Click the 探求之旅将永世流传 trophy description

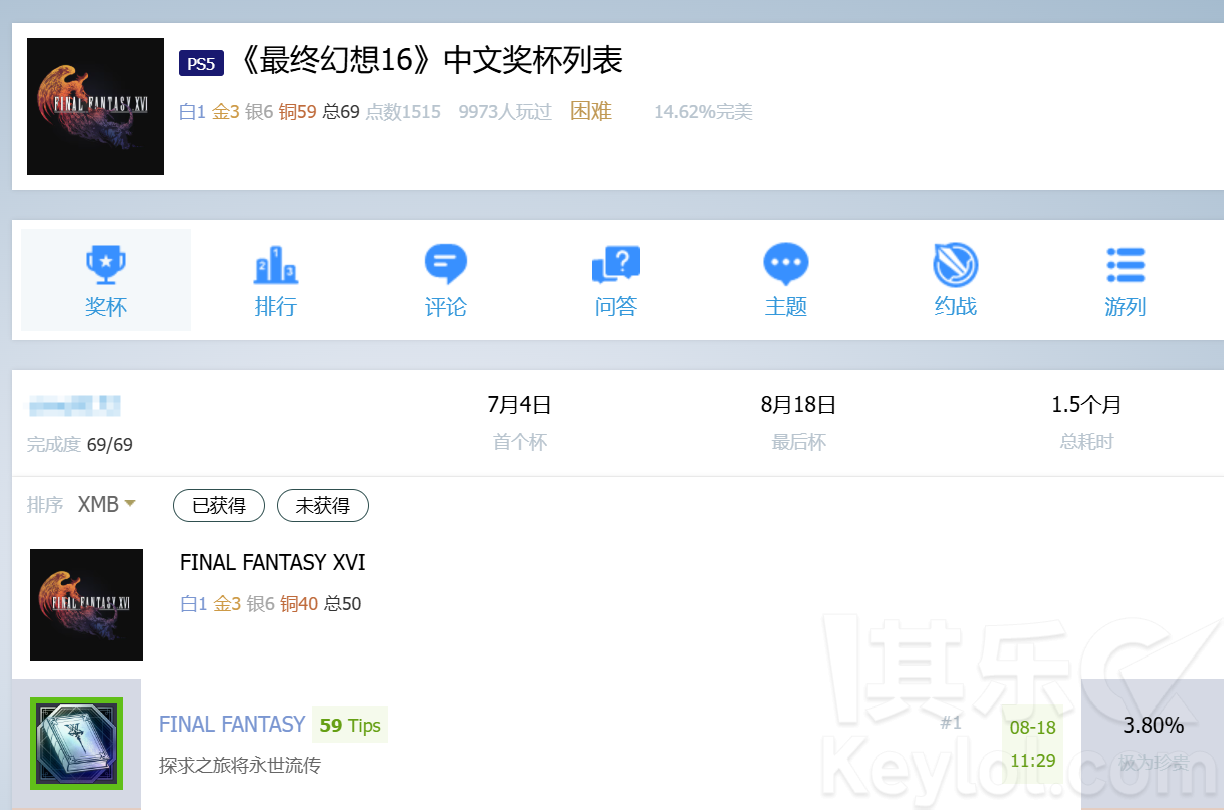point(240,766)
